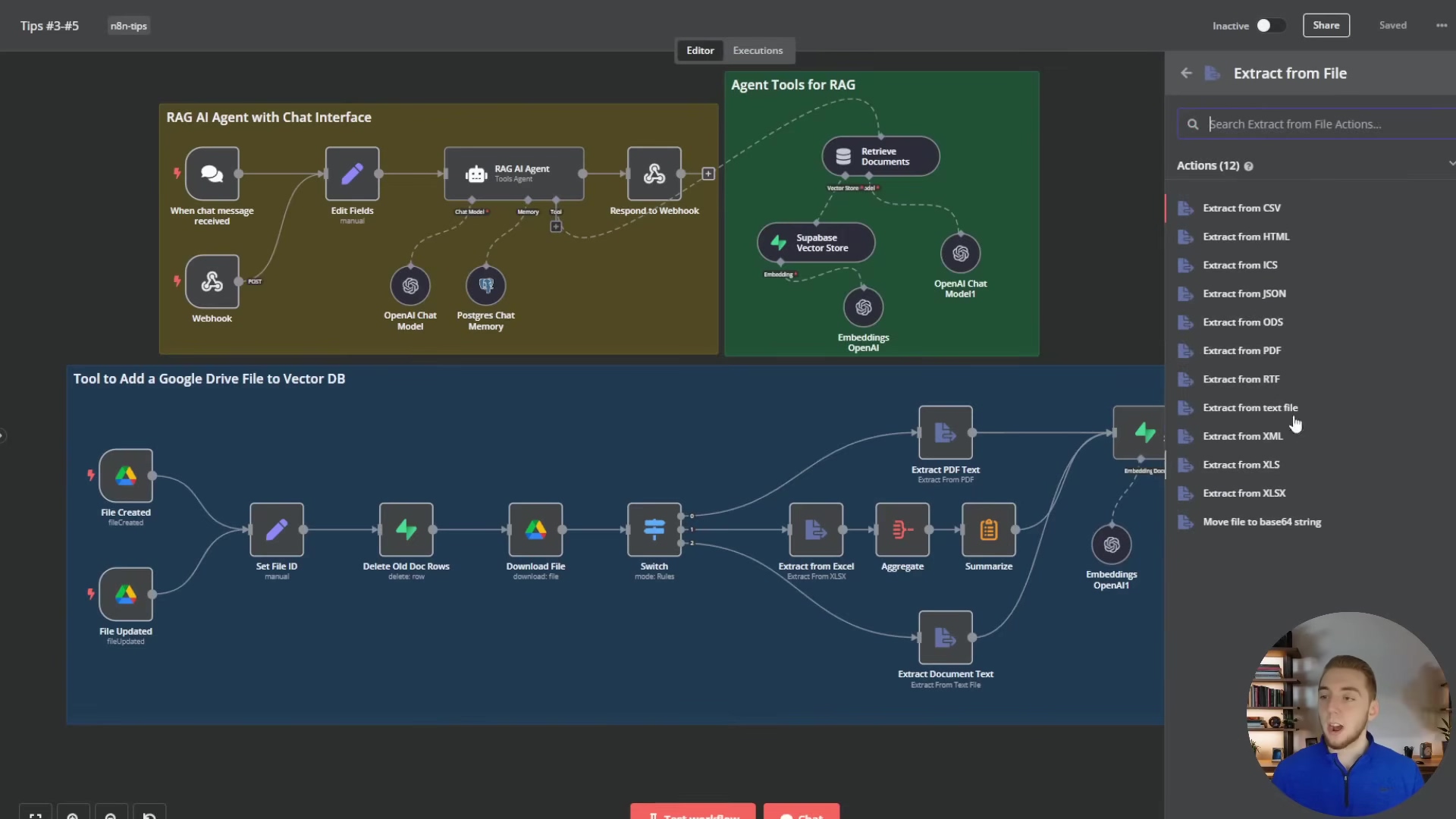Image resolution: width=1456 pixels, height=819 pixels.
Task: Click plus connector after Respond to Webhook
Action: pyautogui.click(x=708, y=174)
